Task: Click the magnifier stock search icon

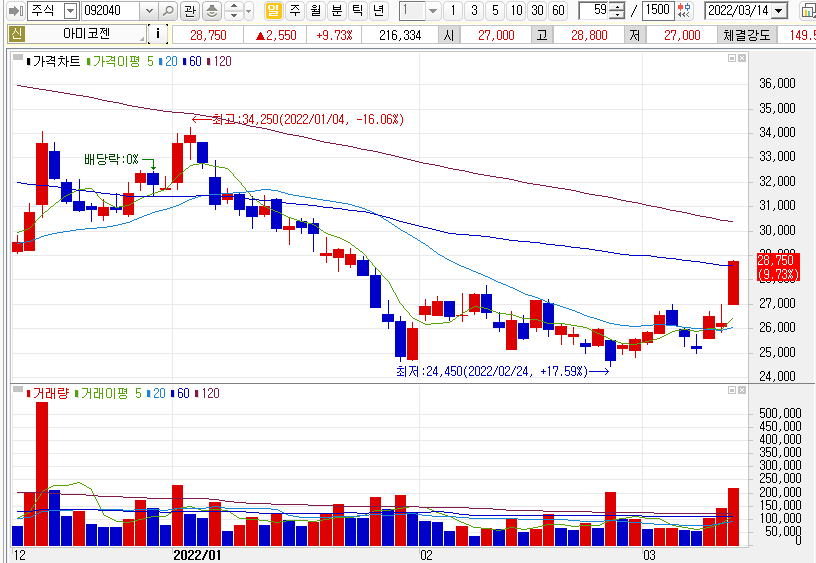Action: pos(168,10)
